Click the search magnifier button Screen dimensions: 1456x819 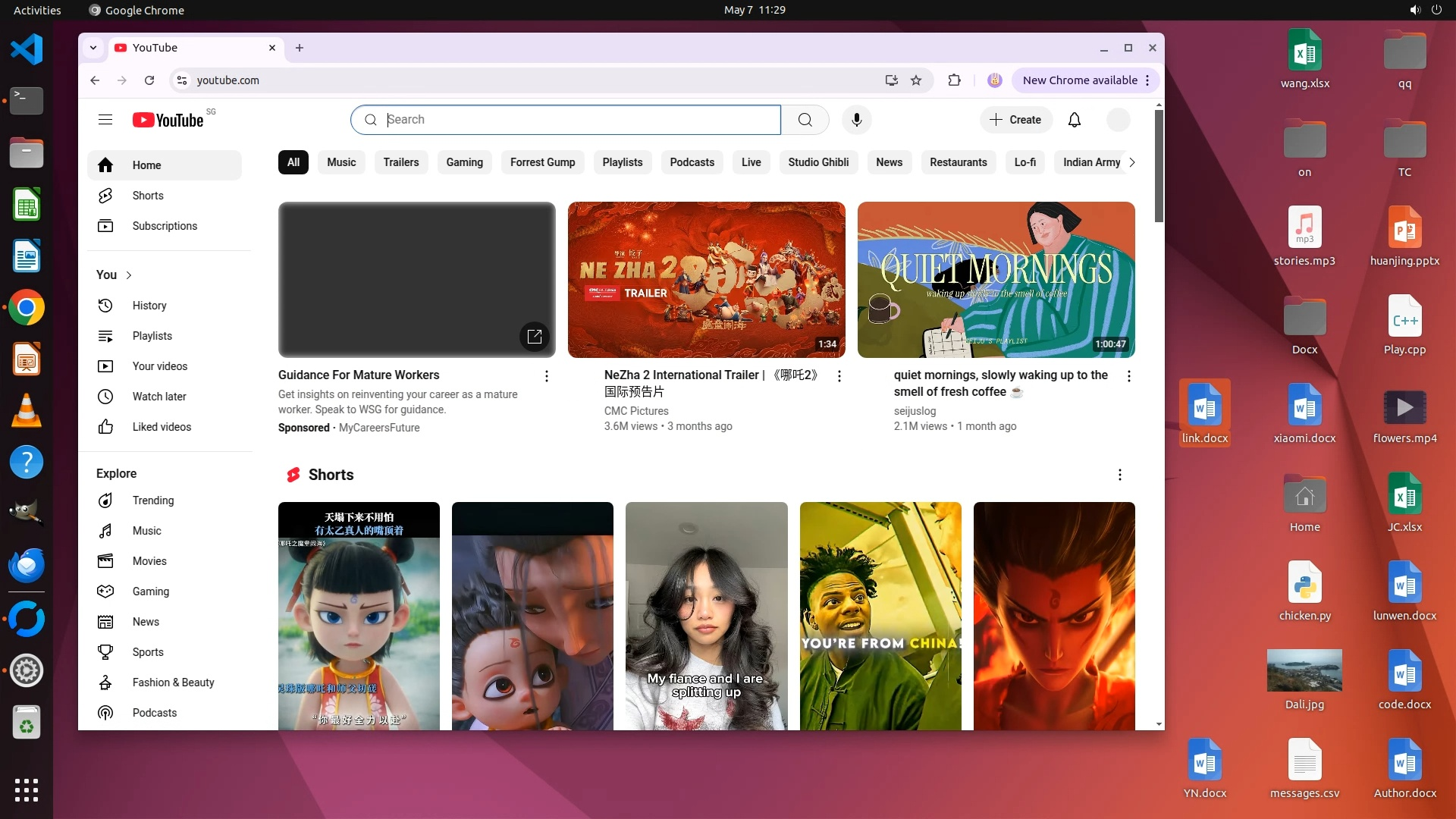805,120
